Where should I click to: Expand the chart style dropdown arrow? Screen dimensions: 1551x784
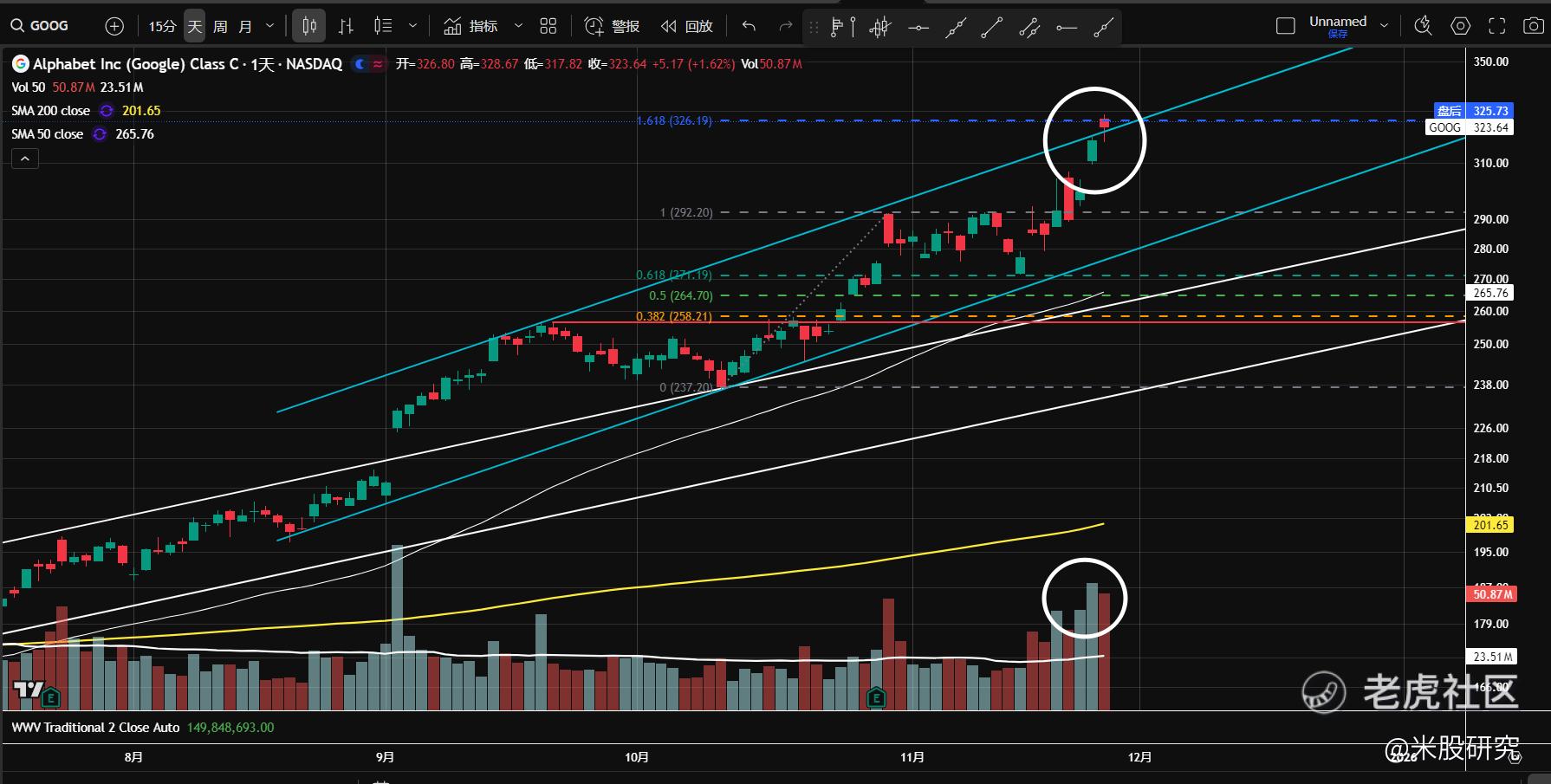click(412, 26)
